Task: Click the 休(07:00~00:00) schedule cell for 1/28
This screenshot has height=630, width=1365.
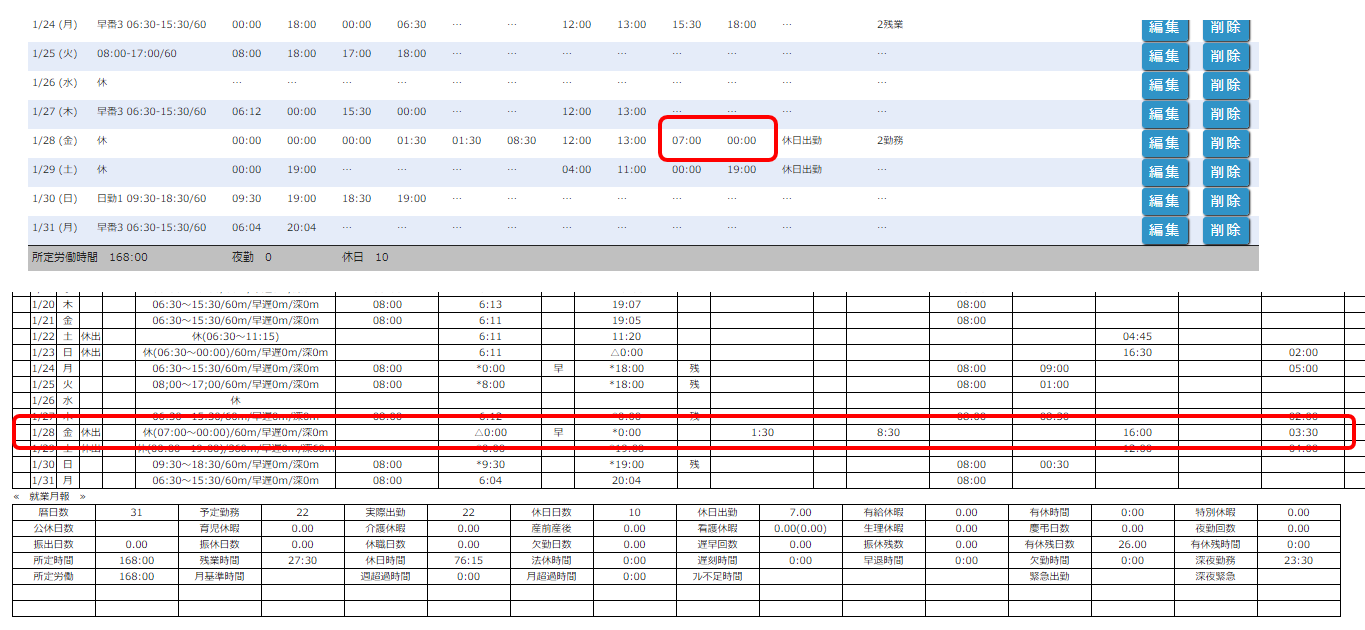Action: 235,433
